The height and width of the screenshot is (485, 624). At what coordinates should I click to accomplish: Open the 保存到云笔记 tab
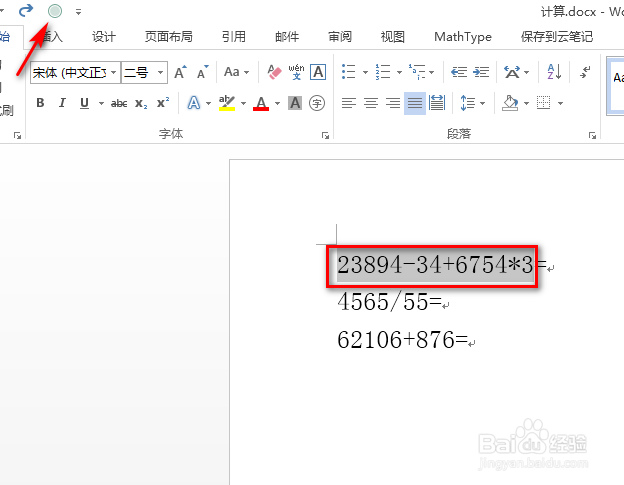pyautogui.click(x=557, y=37)
